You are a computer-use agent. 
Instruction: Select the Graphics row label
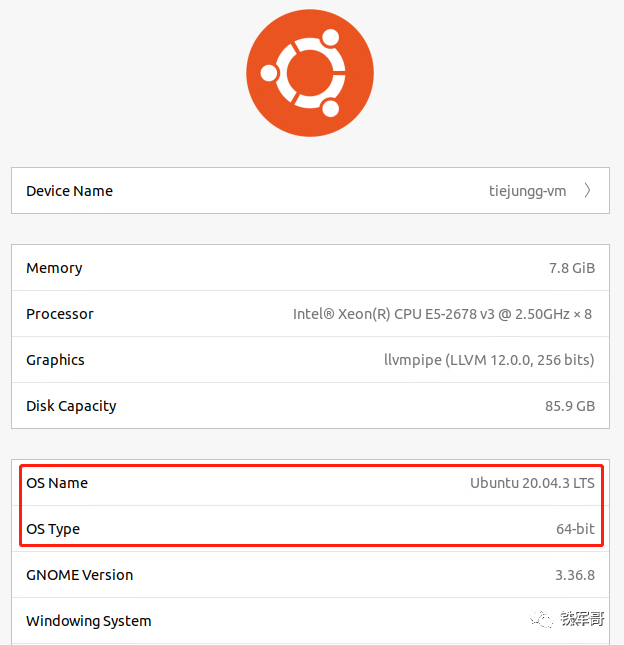tap(56, 360)
